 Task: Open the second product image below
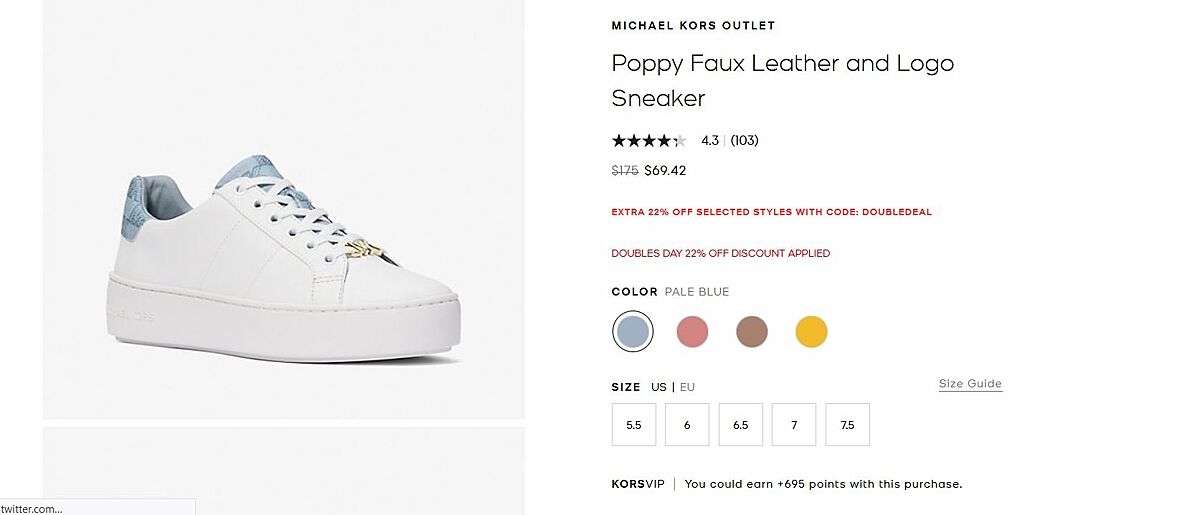point(284,470)
